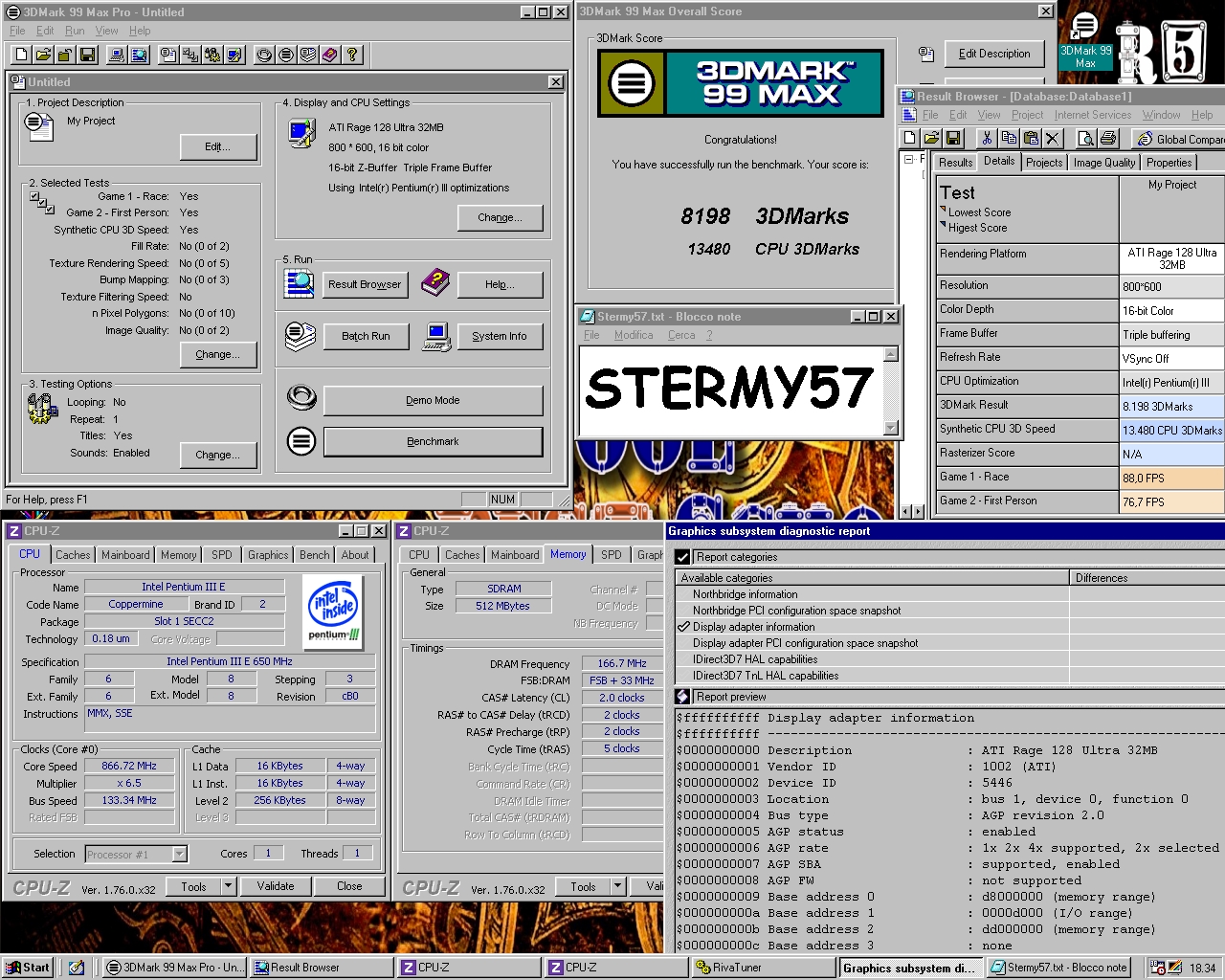
Task: Click the Cut scissors icon in Result Browser
Action: [x=987, y=138]
